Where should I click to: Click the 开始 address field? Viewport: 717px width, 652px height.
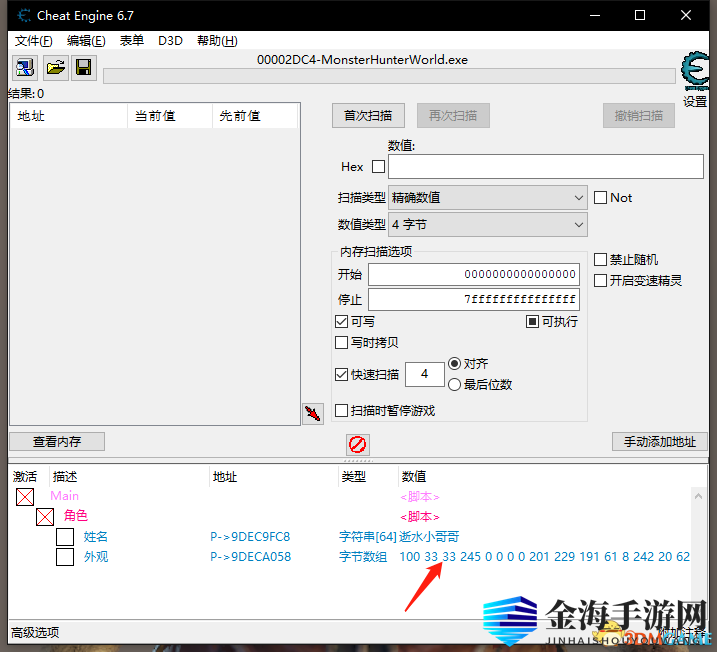click(x=474, y=274)
